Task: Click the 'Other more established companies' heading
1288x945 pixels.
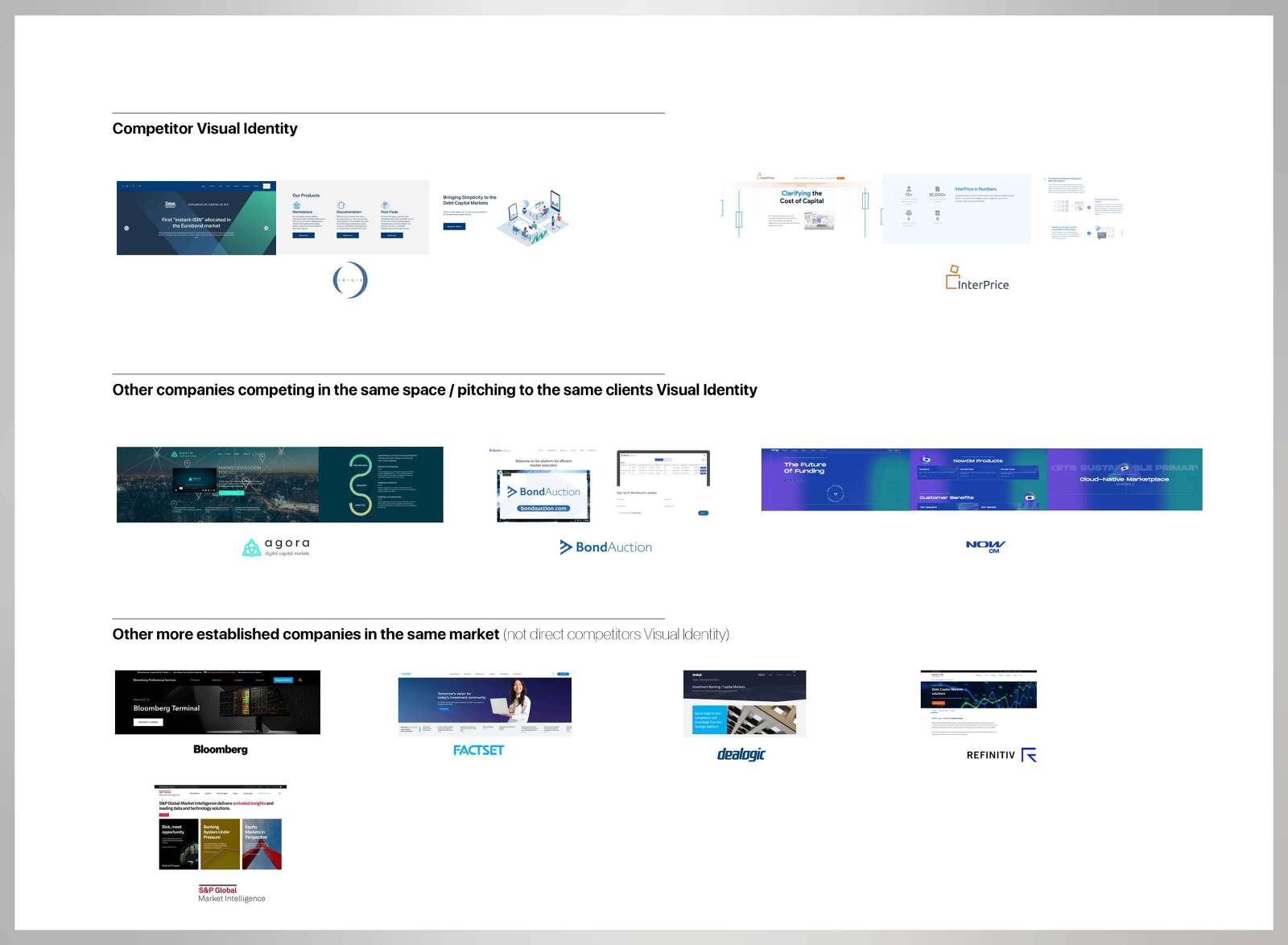Action: pos(306,634)
